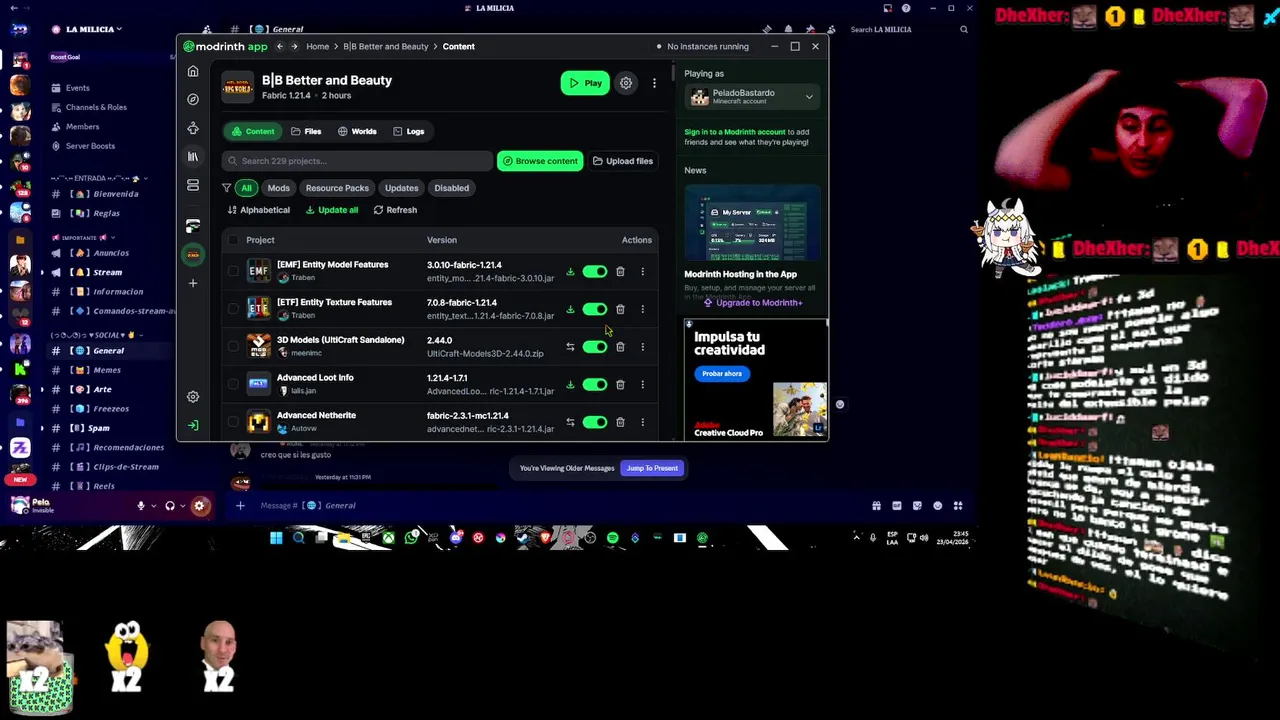Viewport: 1280px width, 720px height.
Task: Switch to the Content tab
Action: (x=252, y=131)
